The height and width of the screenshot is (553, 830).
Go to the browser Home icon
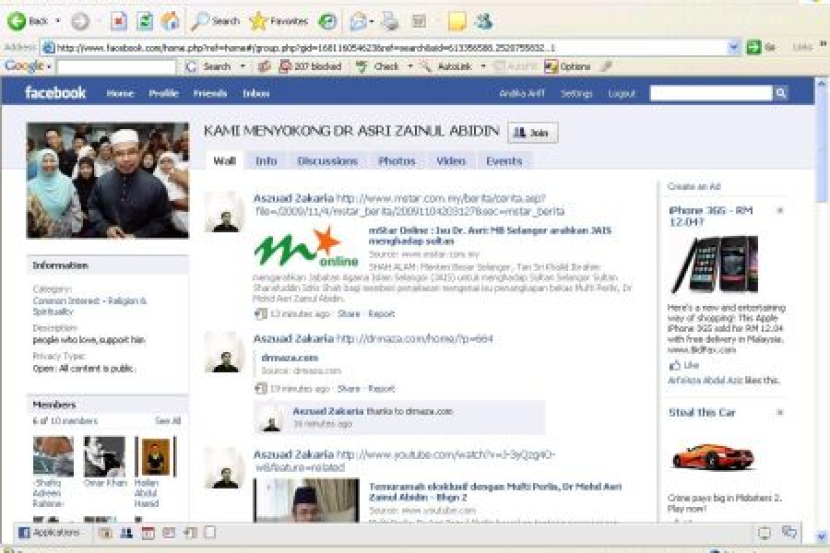(x=171, y=20)
